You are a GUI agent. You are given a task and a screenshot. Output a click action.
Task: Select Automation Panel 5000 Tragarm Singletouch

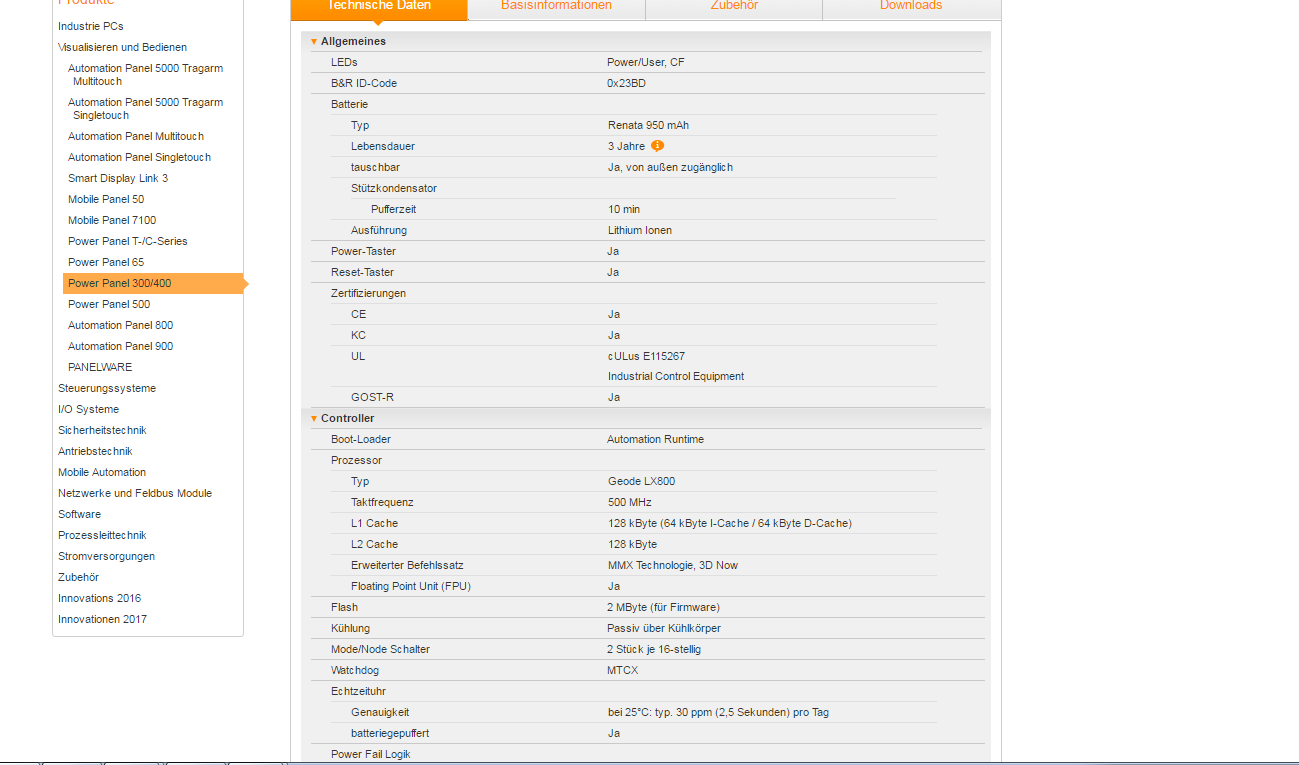point(145,109)
